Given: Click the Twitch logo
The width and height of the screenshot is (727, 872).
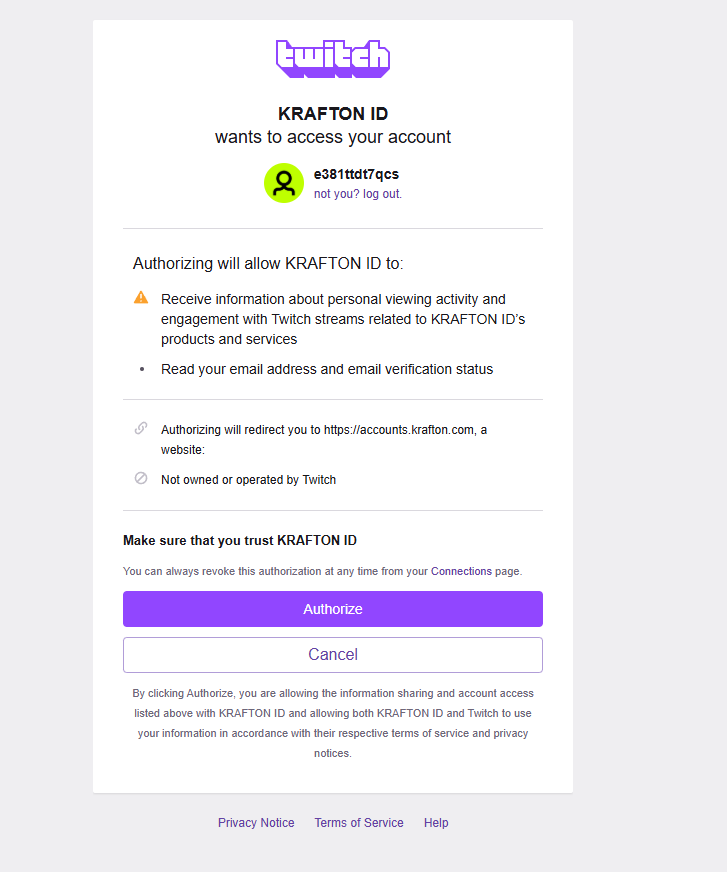Looking at the screenshot, I should pos(333,59).
